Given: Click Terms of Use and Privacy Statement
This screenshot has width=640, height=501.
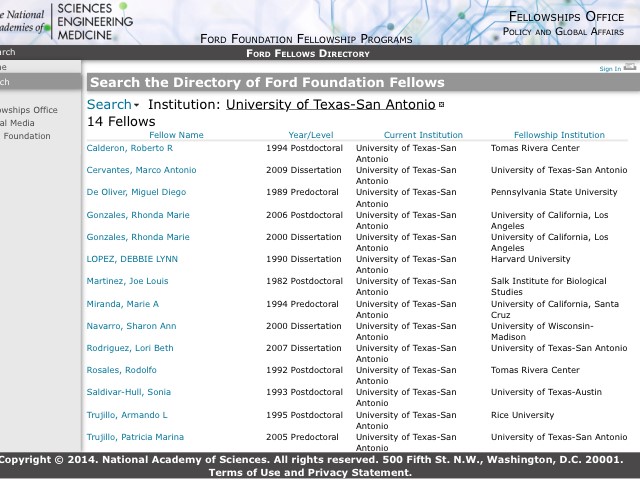Looking at the screenshot, I should [310, 472].
